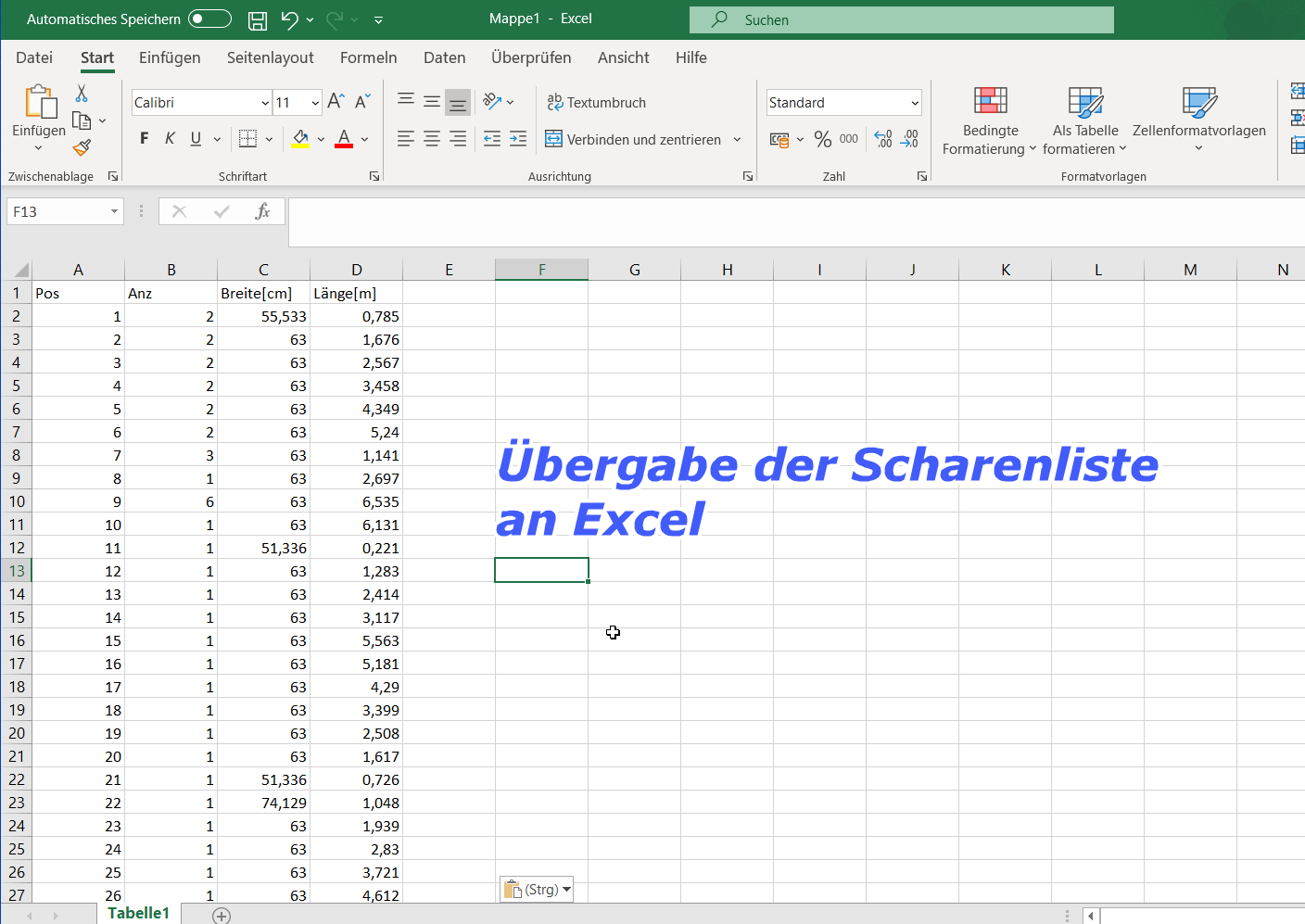Toggle italic formatting K button

tap(170, 139)
